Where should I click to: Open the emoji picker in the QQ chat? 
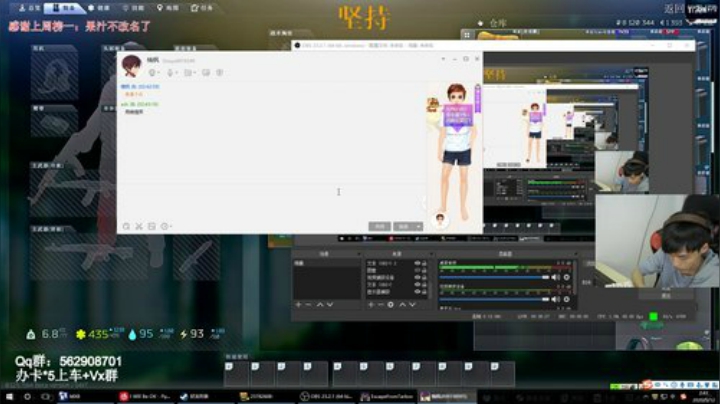126,226
